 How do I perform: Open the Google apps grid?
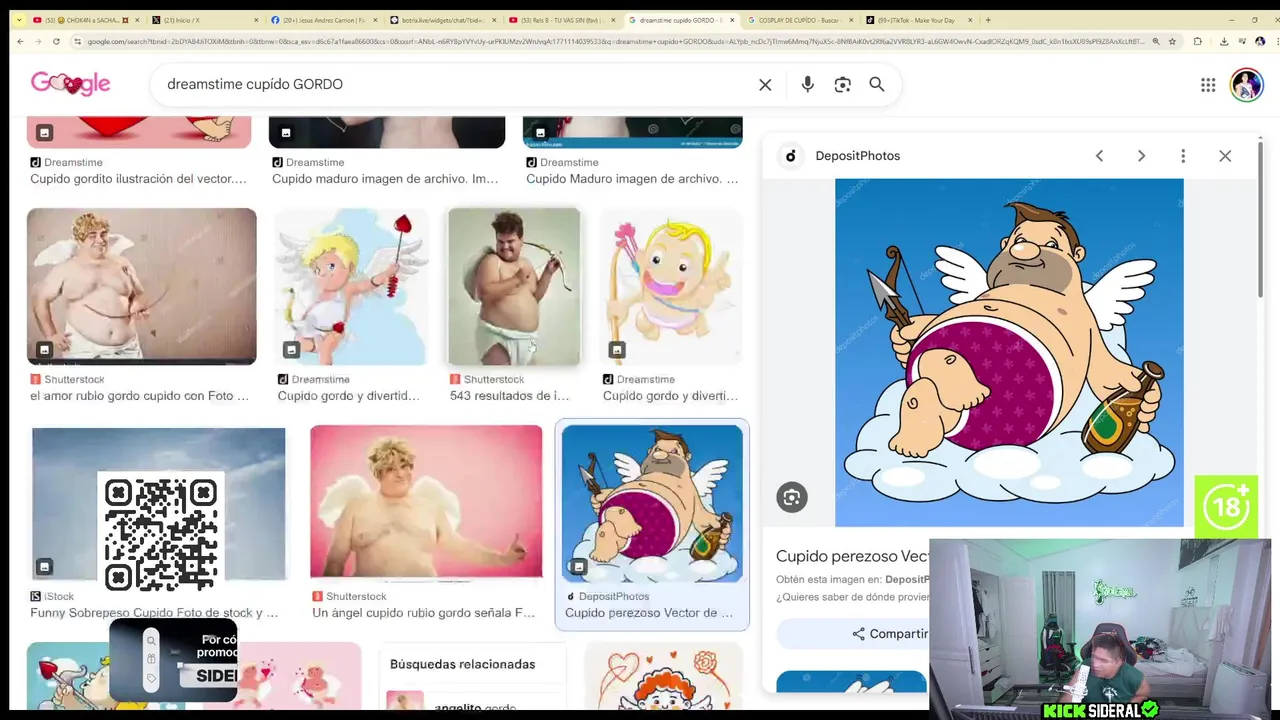click(1208, 85)
